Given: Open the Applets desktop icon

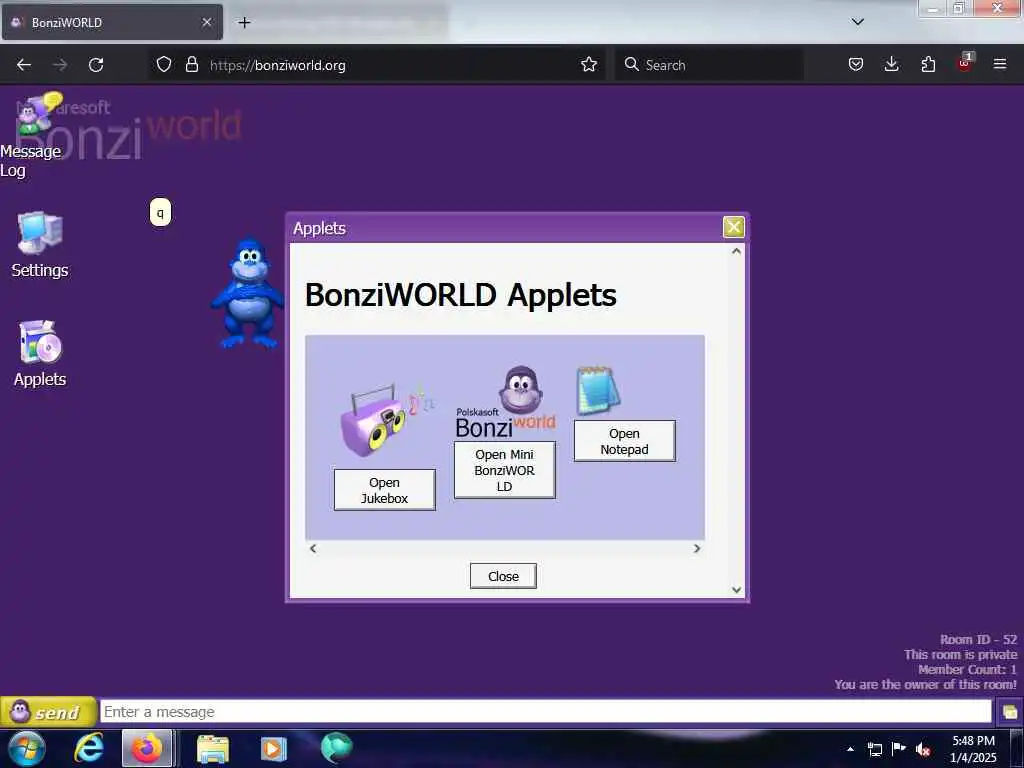Looking at the screenshot, I should (x=40, y=353).
